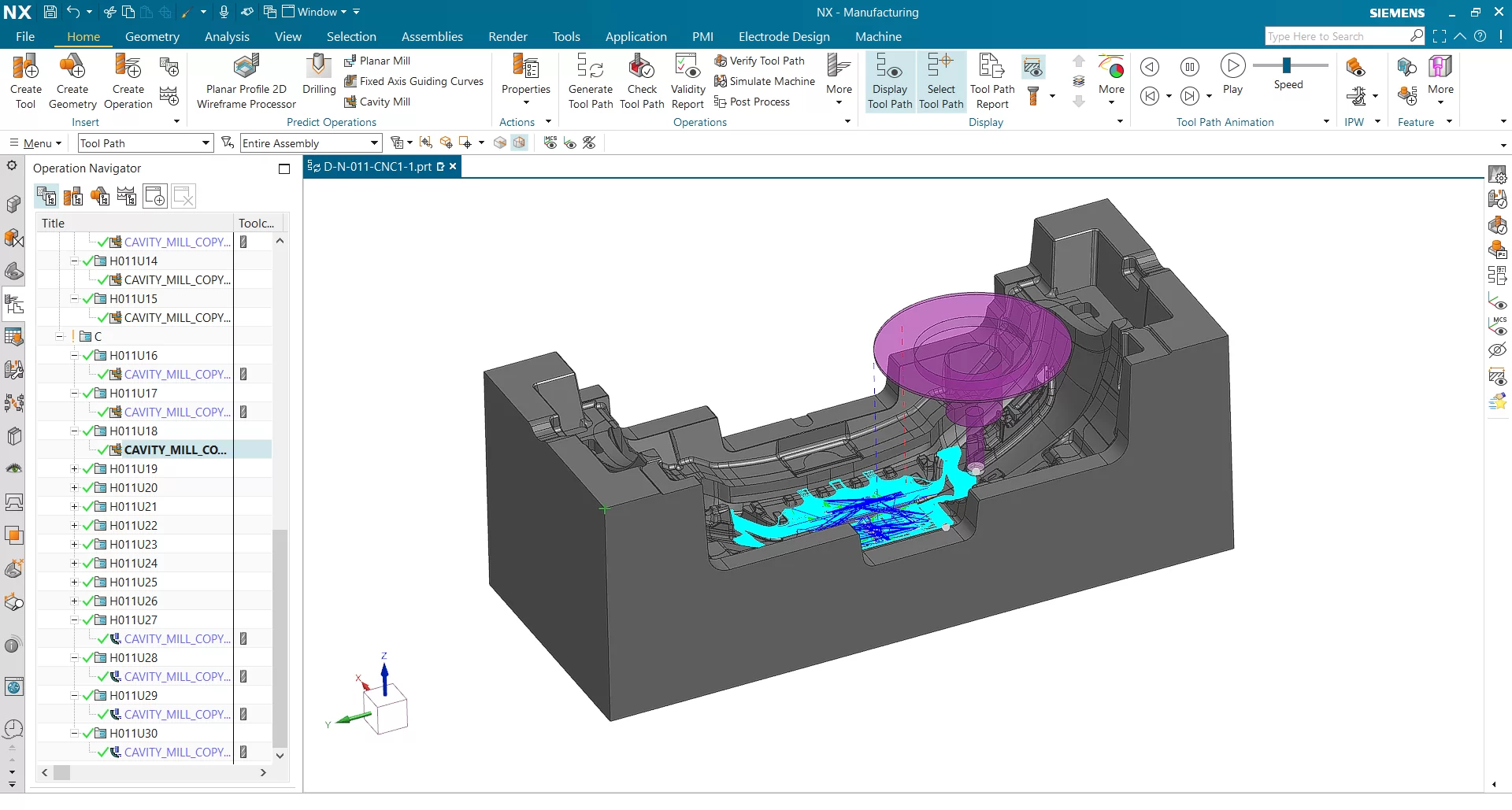Select the highlighted CAVITY_MILL_CO operation
The image size is (1512, 810).
pos(175,450)
